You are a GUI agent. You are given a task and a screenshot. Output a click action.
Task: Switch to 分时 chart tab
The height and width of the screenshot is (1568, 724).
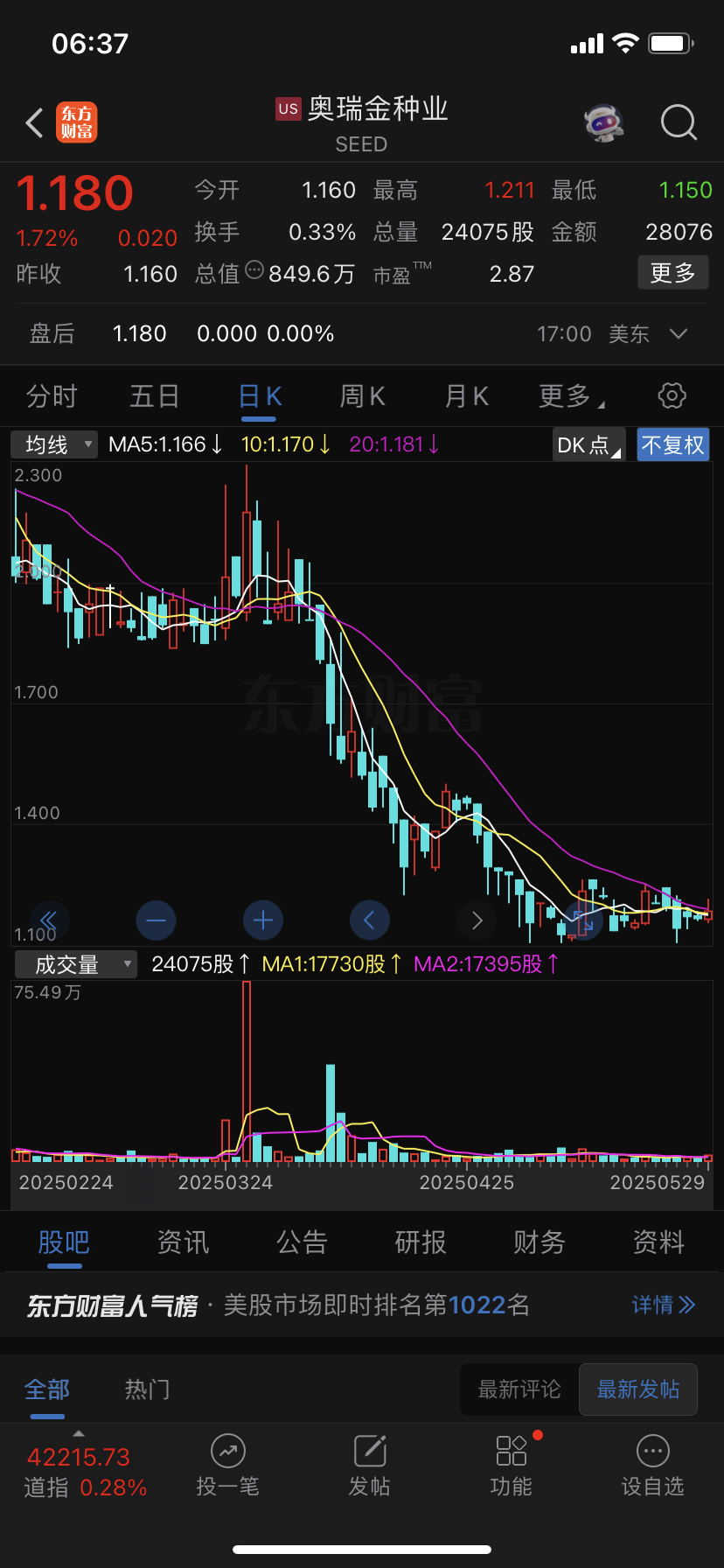(52, 396)
